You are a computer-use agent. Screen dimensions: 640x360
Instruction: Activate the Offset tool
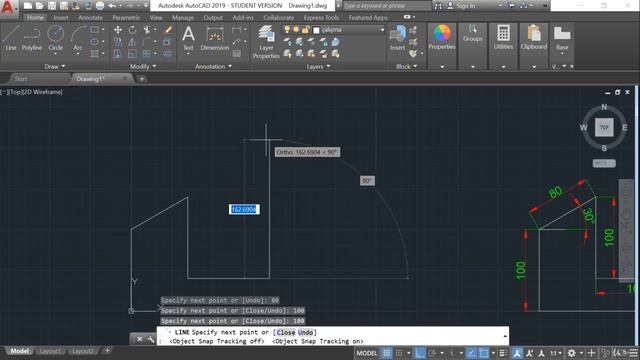tap(168, 53)
